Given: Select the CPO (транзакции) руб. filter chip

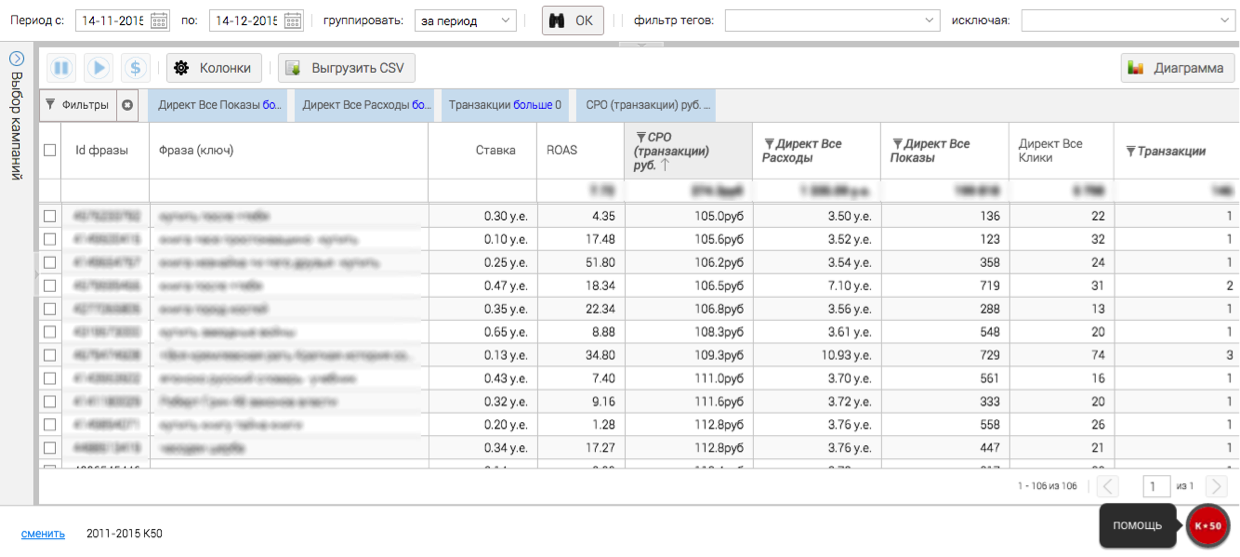Looking at the screenshot, I should click(x=647, y=104).
